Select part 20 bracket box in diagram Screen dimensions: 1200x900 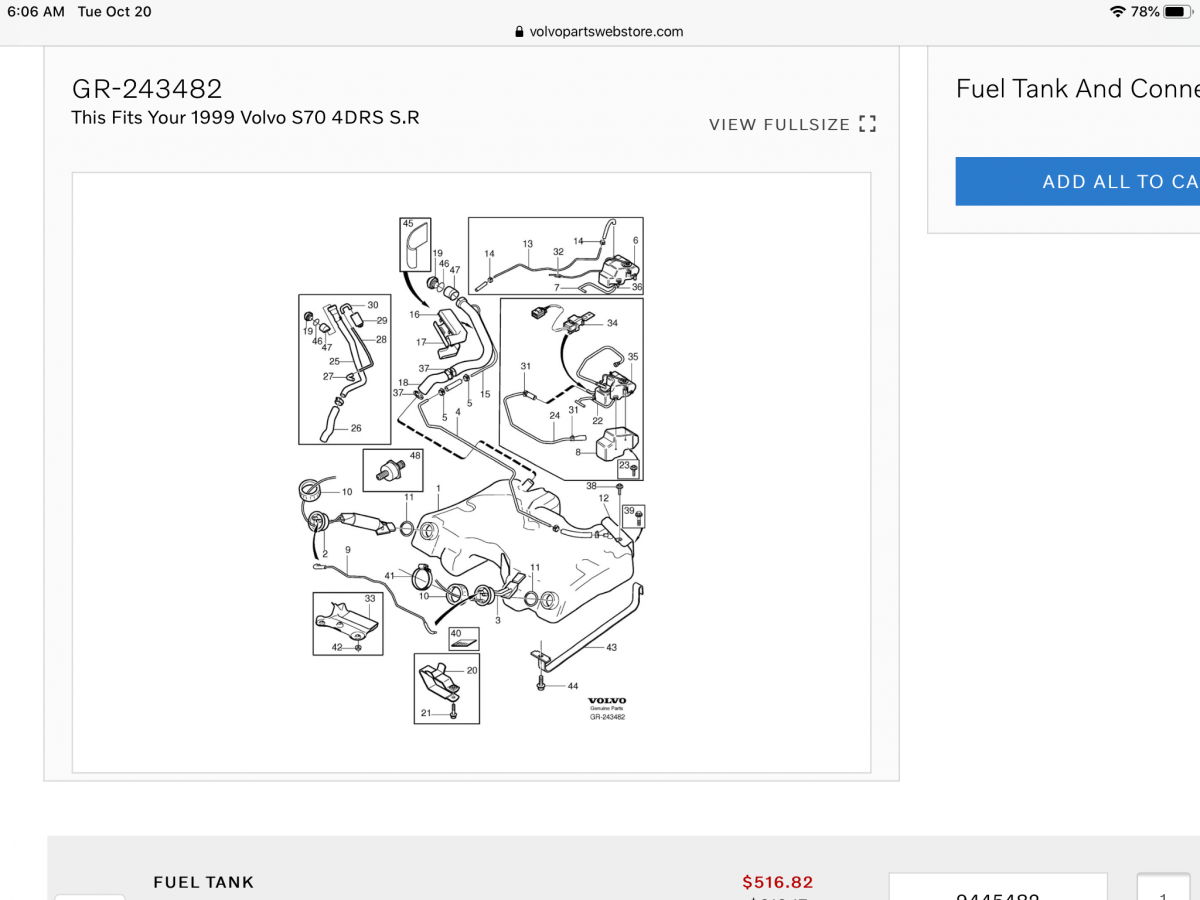click(x=447, y=688)
